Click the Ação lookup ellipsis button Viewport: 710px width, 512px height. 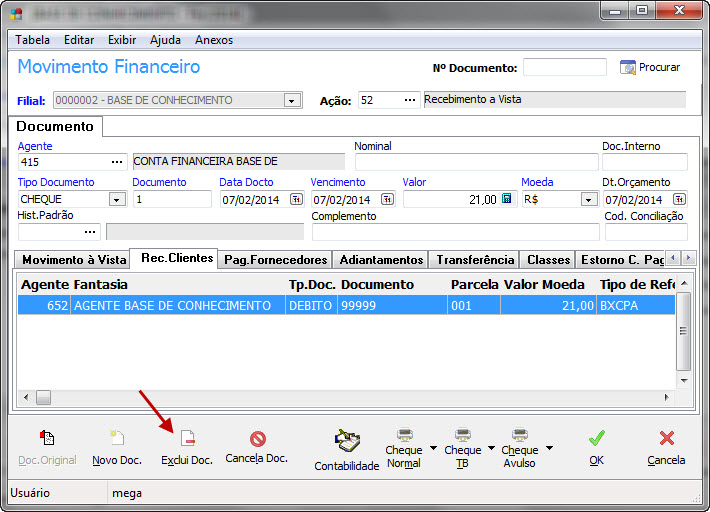pyautogui.click(x=409, y=100)
